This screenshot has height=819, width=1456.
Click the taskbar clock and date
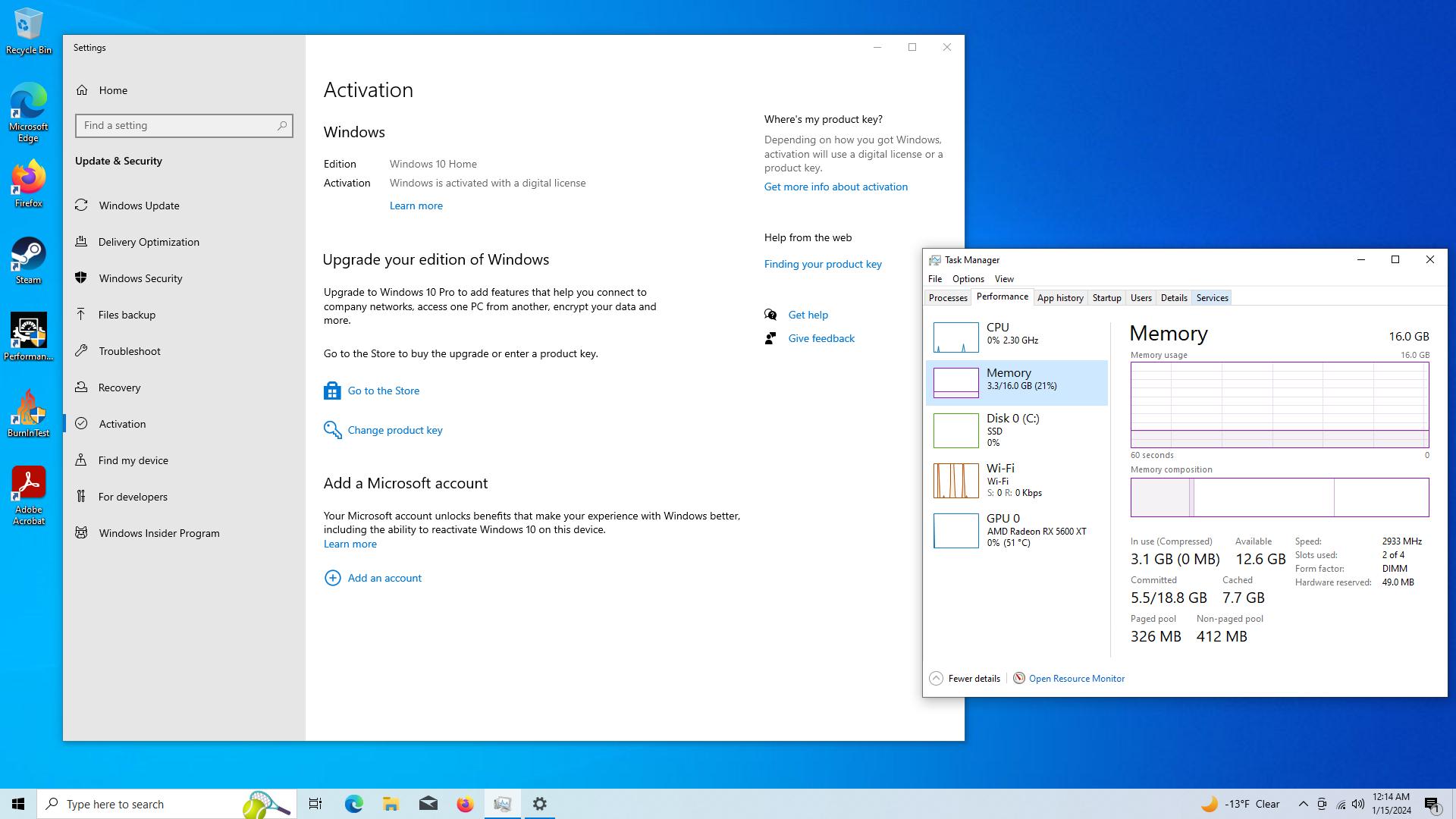[1392, 804]
